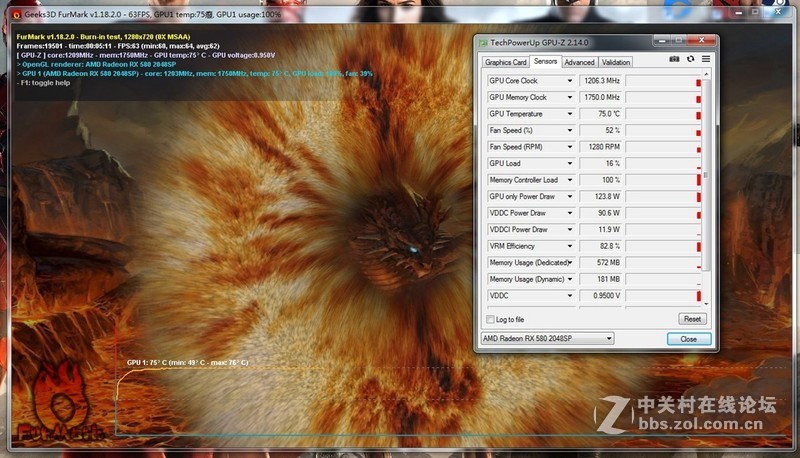Open the GPU only Power Draw dropdown
This screenshot has width=800, height=458.
(570, 196)
